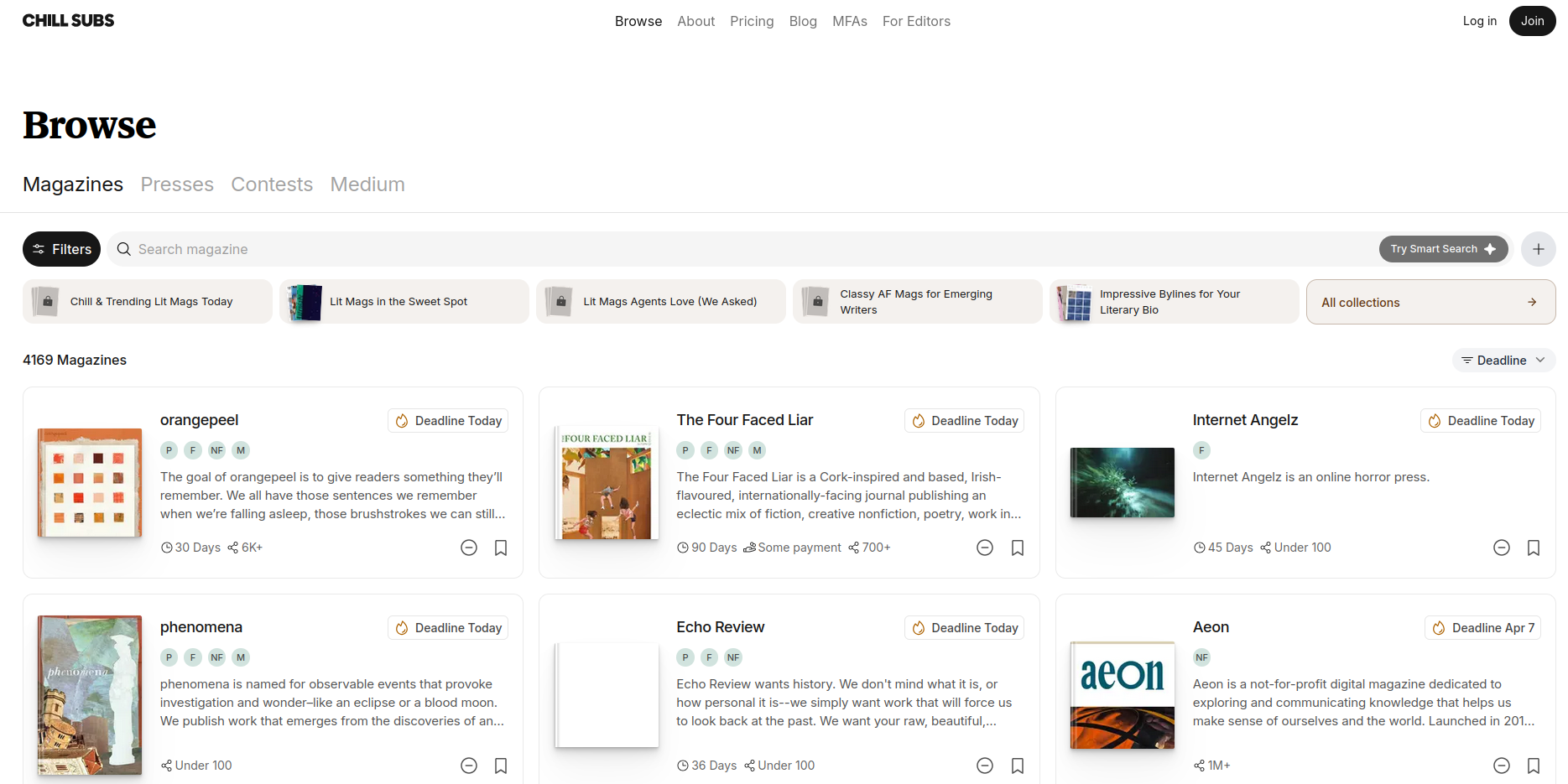Open the plus button beside search bar
This screenshot has width=1568, height=784.
[1538, 249]
